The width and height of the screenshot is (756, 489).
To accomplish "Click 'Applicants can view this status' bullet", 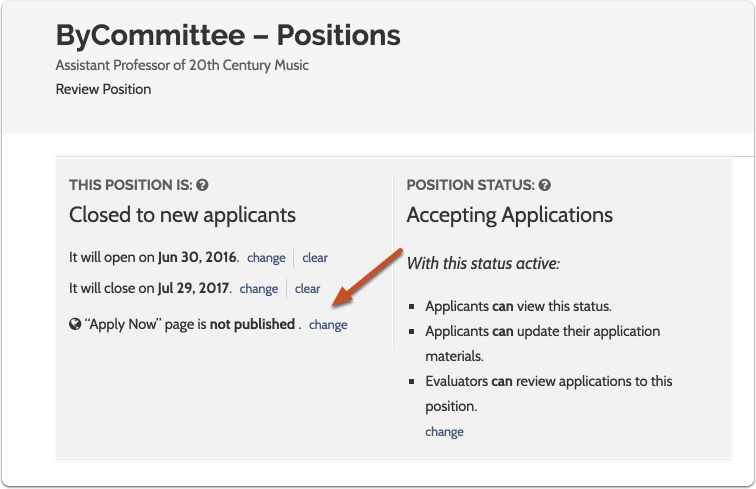I will pyautogui.click(x=518, y=306).
